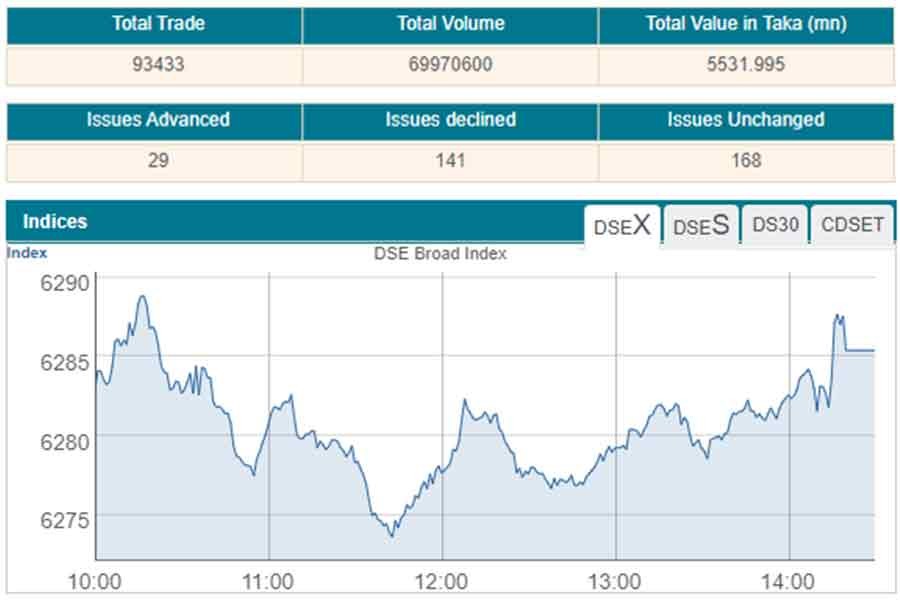Click the issues unchanged count 168
Screen dimensions: 900x600
coord(746,160)
